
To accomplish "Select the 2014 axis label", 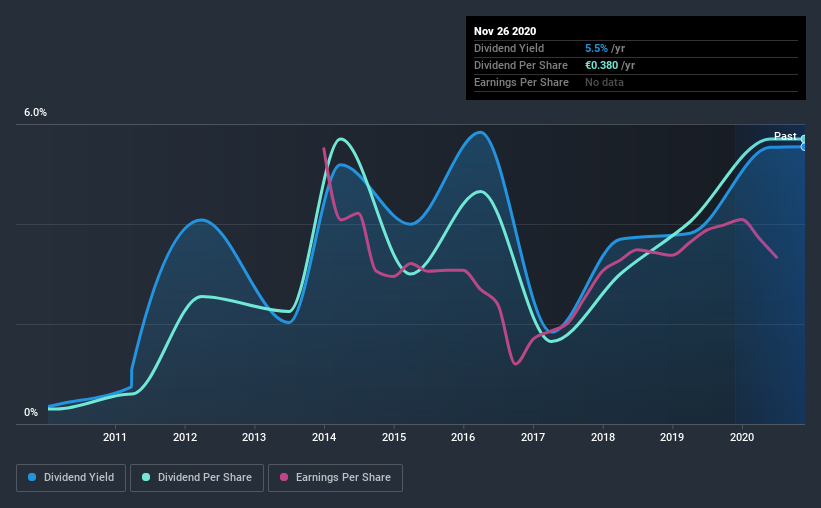I will (x=324, y=437).
